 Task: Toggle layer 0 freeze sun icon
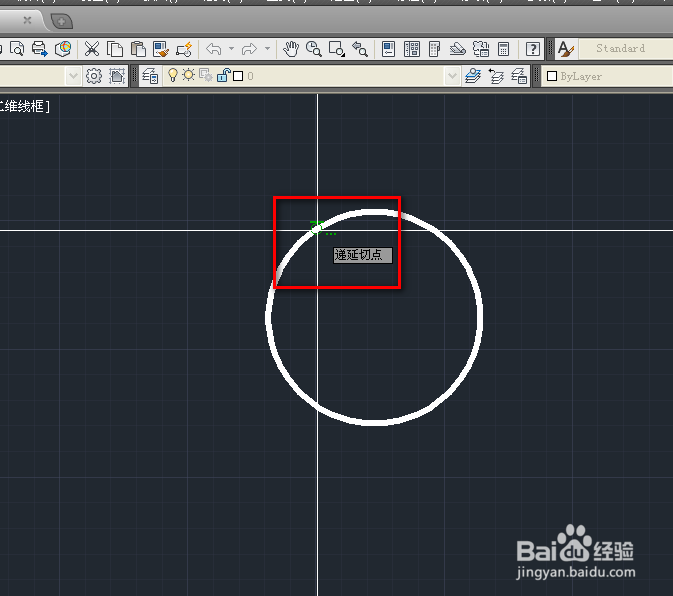point(188,75)
